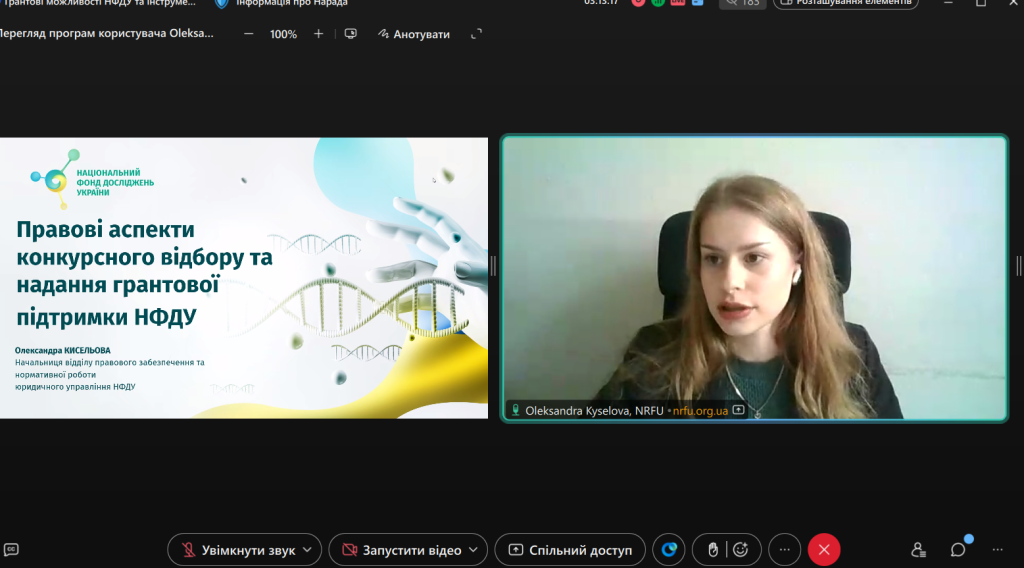Start camera with Запустити відео button

[400, 550]
